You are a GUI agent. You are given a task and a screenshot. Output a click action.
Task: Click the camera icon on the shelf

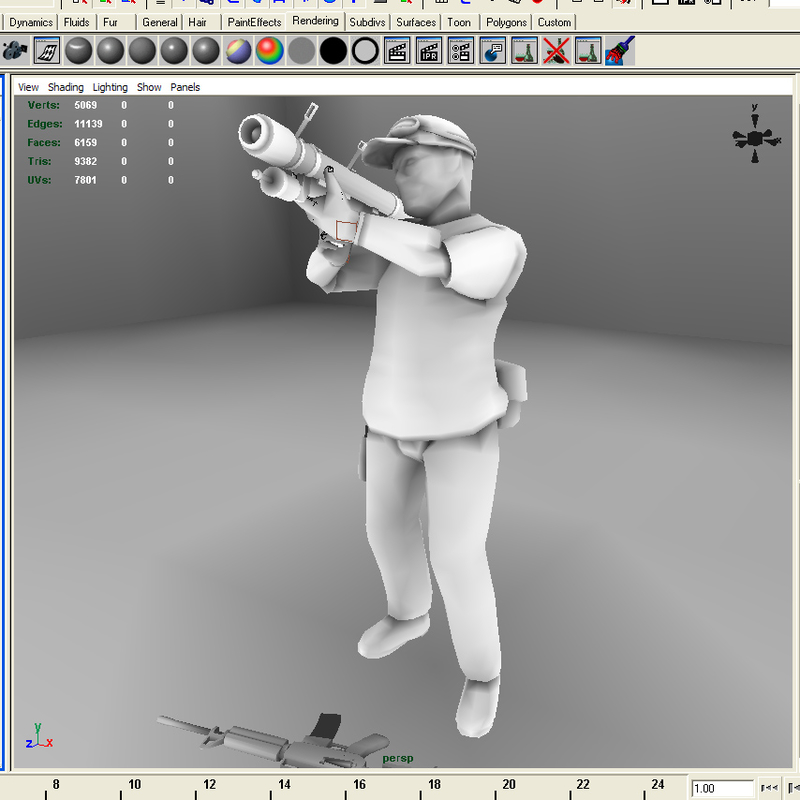15,48
